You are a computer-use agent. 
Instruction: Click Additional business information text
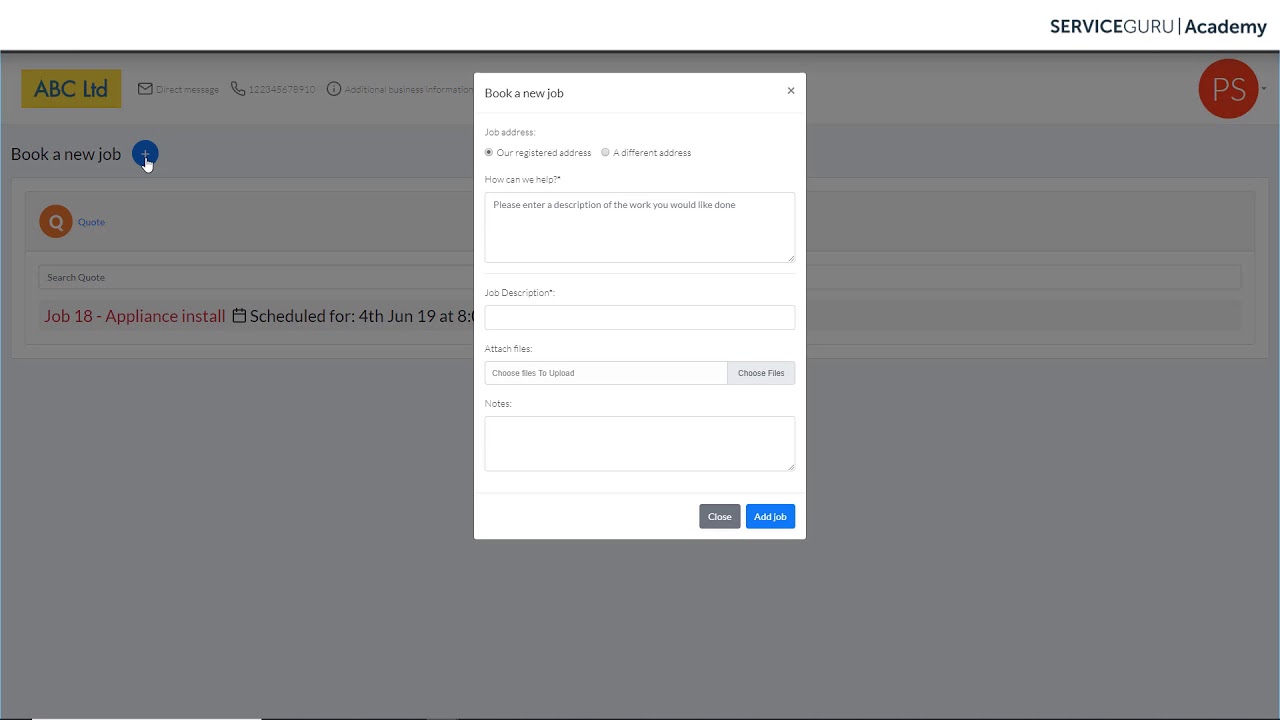coord(409,90)
